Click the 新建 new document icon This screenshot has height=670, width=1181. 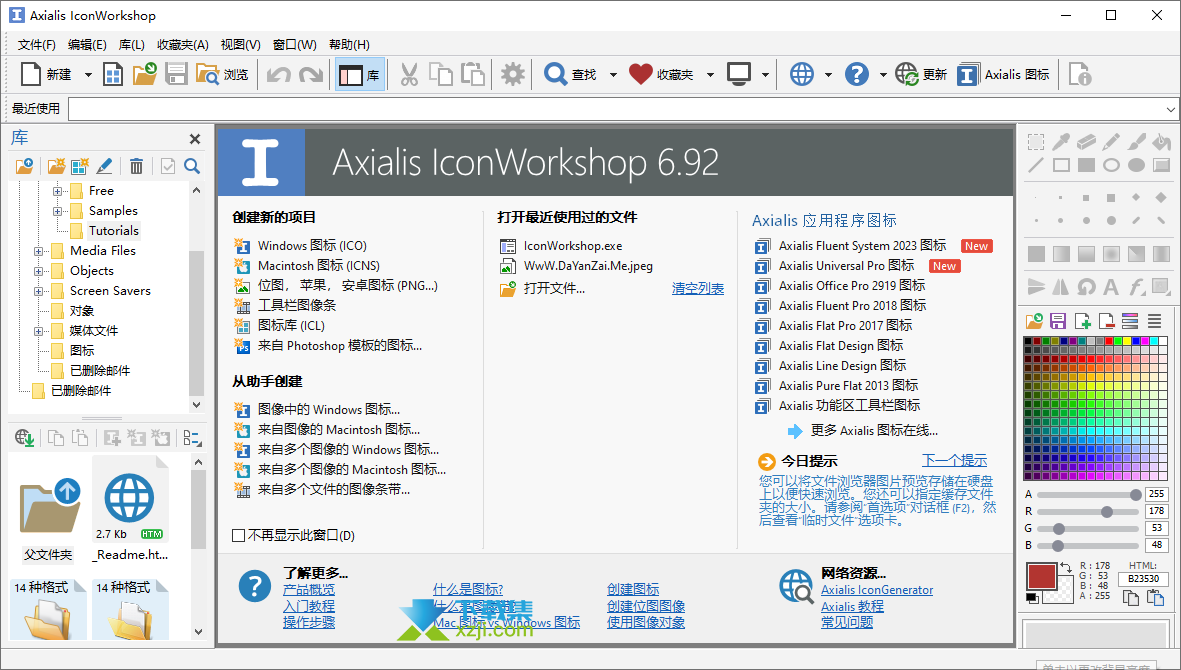[32, 75]
